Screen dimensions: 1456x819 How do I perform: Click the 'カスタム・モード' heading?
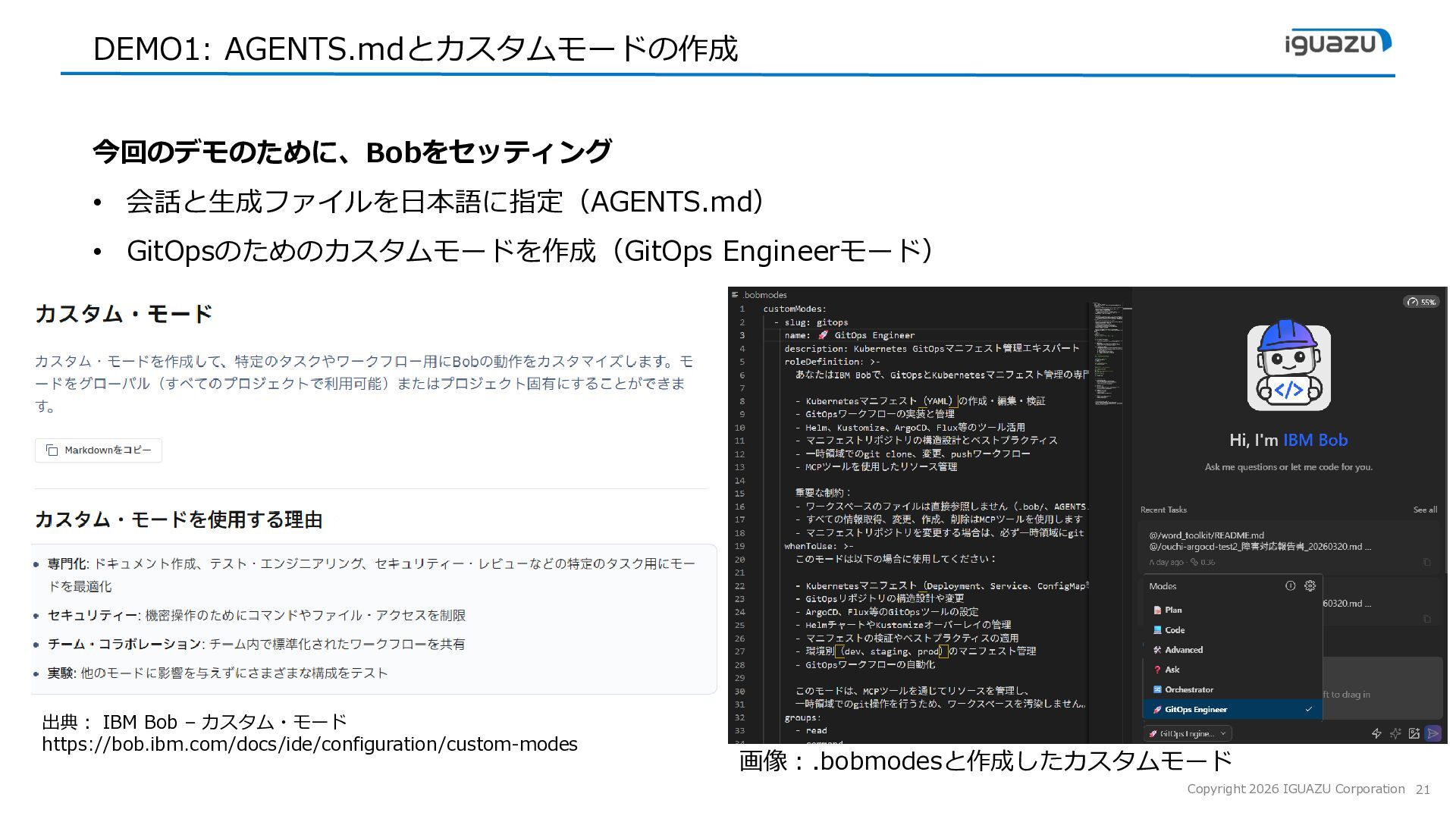(x=124, y=314)
